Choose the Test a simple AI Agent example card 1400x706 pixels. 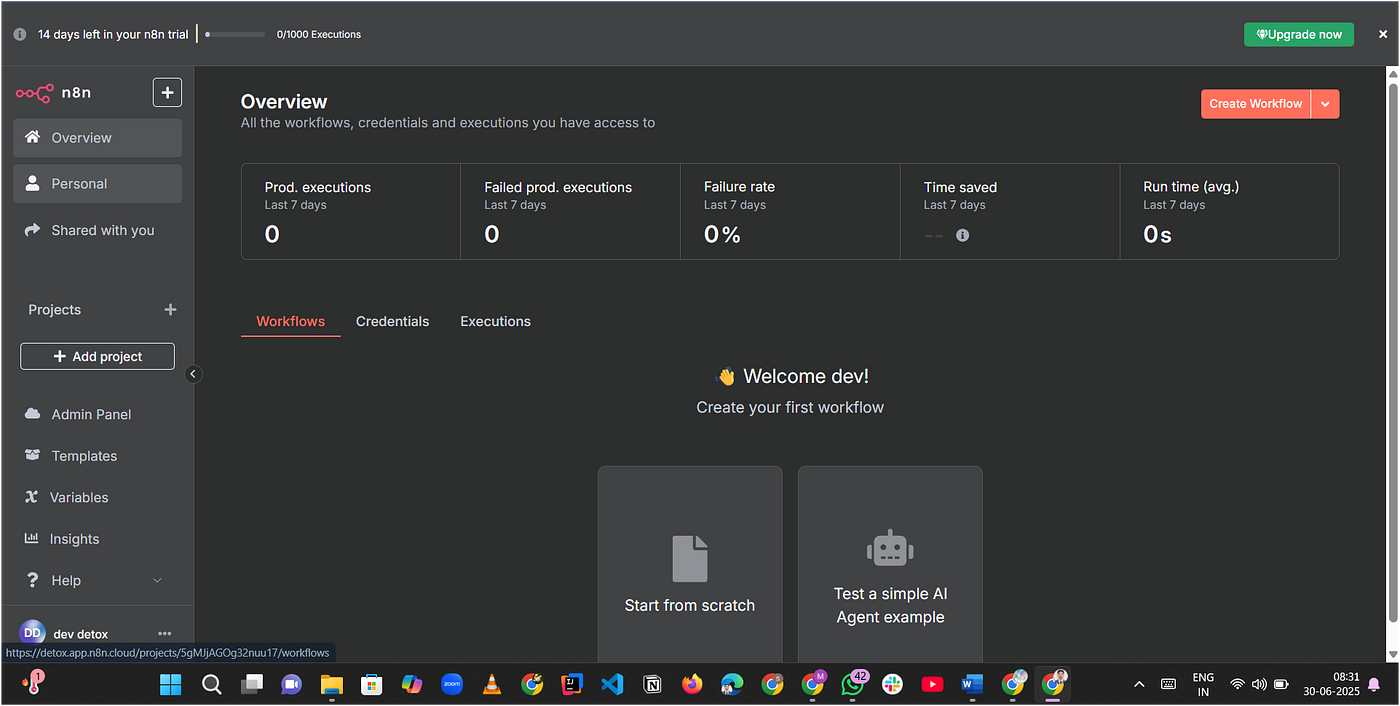[x=890, y=565]
